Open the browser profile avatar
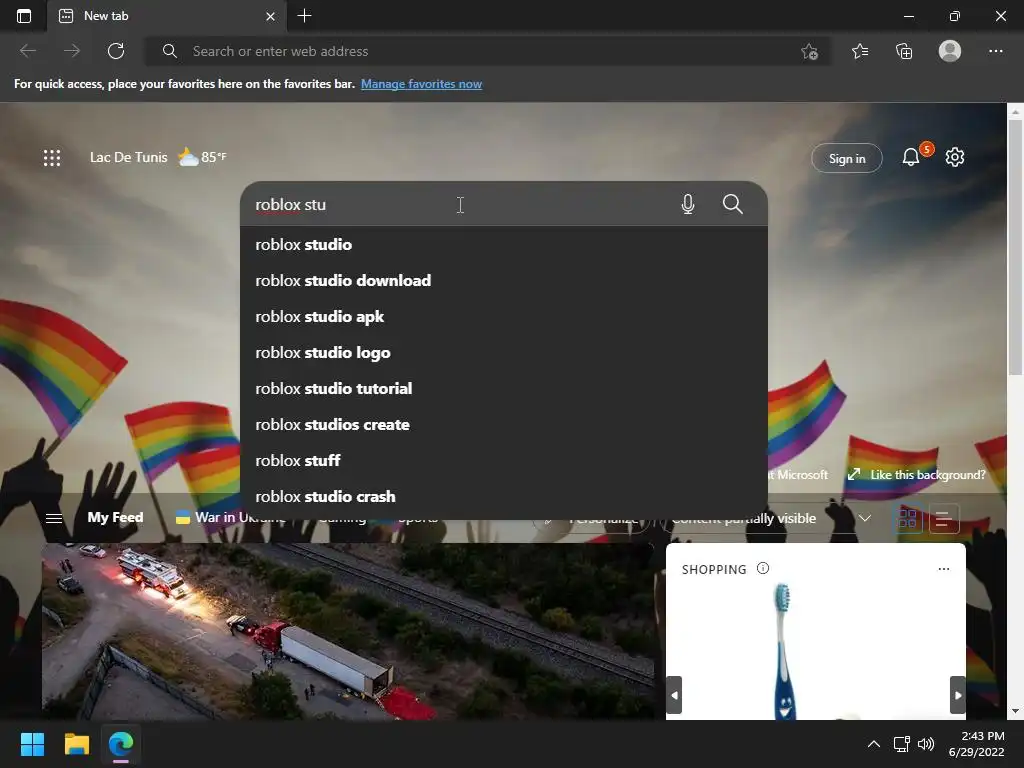The image size is (1024, 768). coord(950,51)
